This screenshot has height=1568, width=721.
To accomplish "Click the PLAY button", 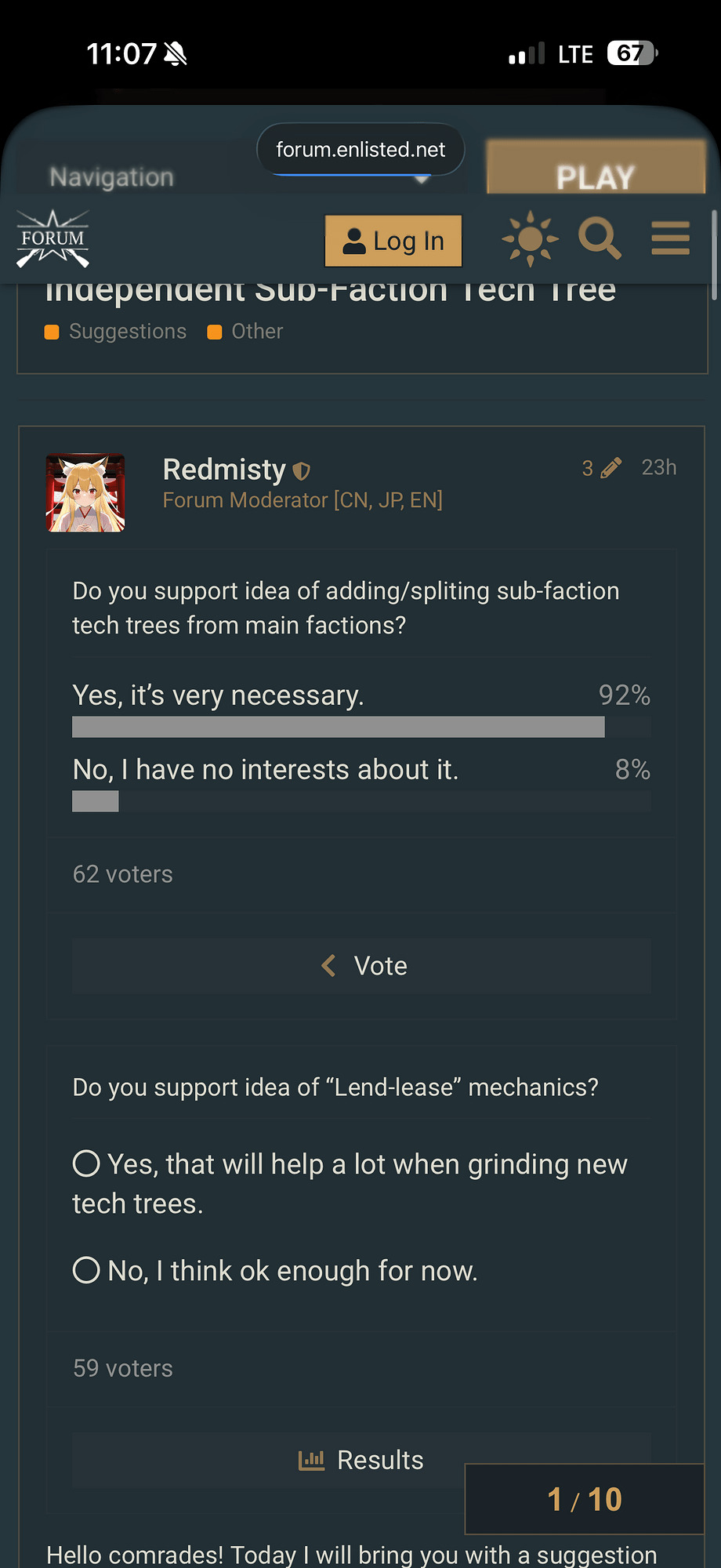I will tap(596, 176).
